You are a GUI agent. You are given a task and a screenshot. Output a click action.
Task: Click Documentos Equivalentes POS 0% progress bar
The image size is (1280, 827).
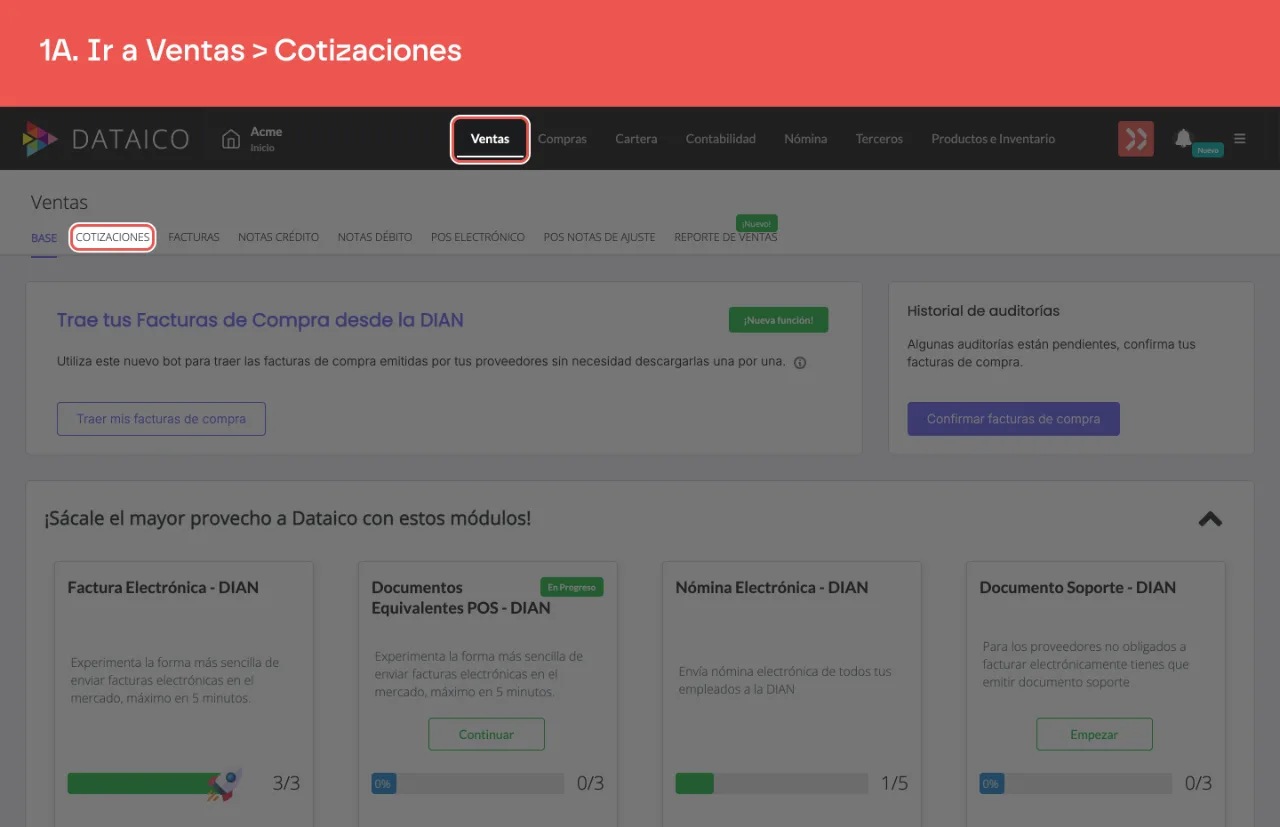(x=466, y=783)
